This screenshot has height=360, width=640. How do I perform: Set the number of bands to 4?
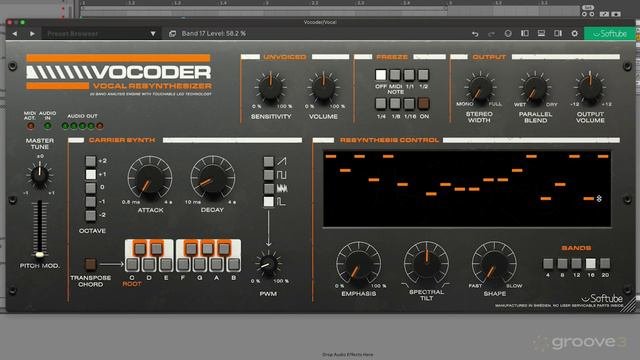[548, 264]
